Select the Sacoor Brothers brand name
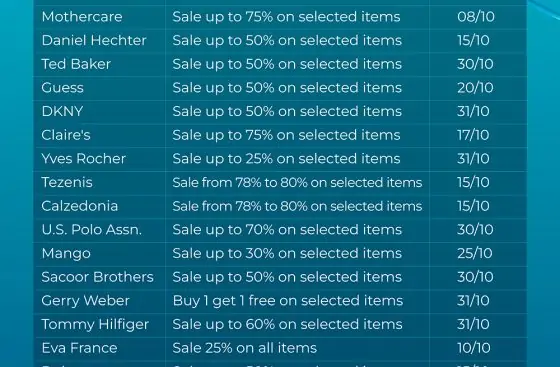 (x=98, y=277)
